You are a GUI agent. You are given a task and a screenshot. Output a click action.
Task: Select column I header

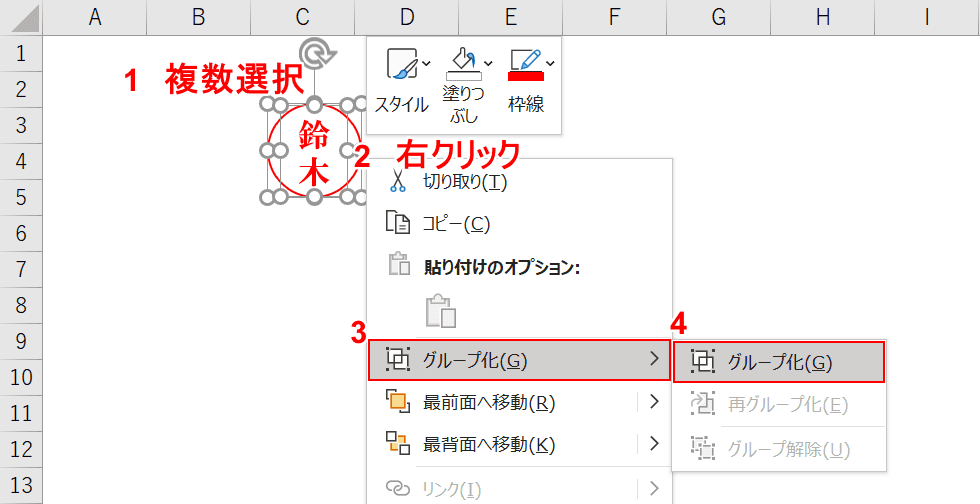pos(928,18)
